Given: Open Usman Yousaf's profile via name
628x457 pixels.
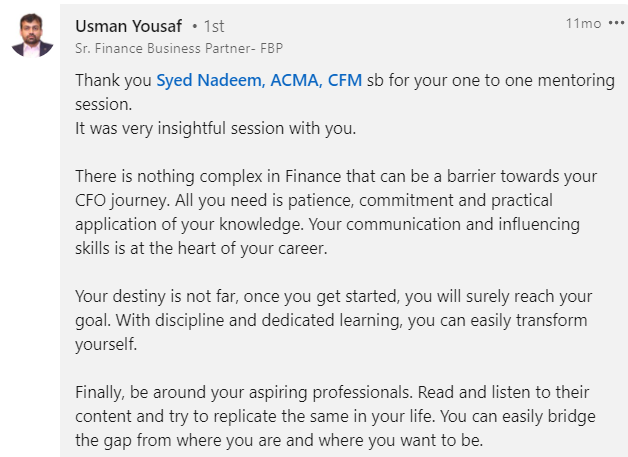Looking at the screenshot, I should [x=128, y=26].
